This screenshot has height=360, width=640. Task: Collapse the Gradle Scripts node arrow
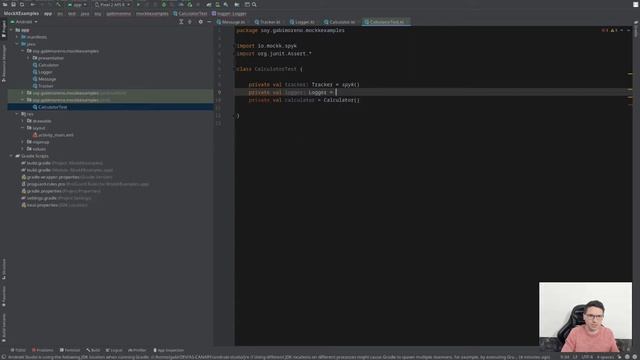[11, 156]
